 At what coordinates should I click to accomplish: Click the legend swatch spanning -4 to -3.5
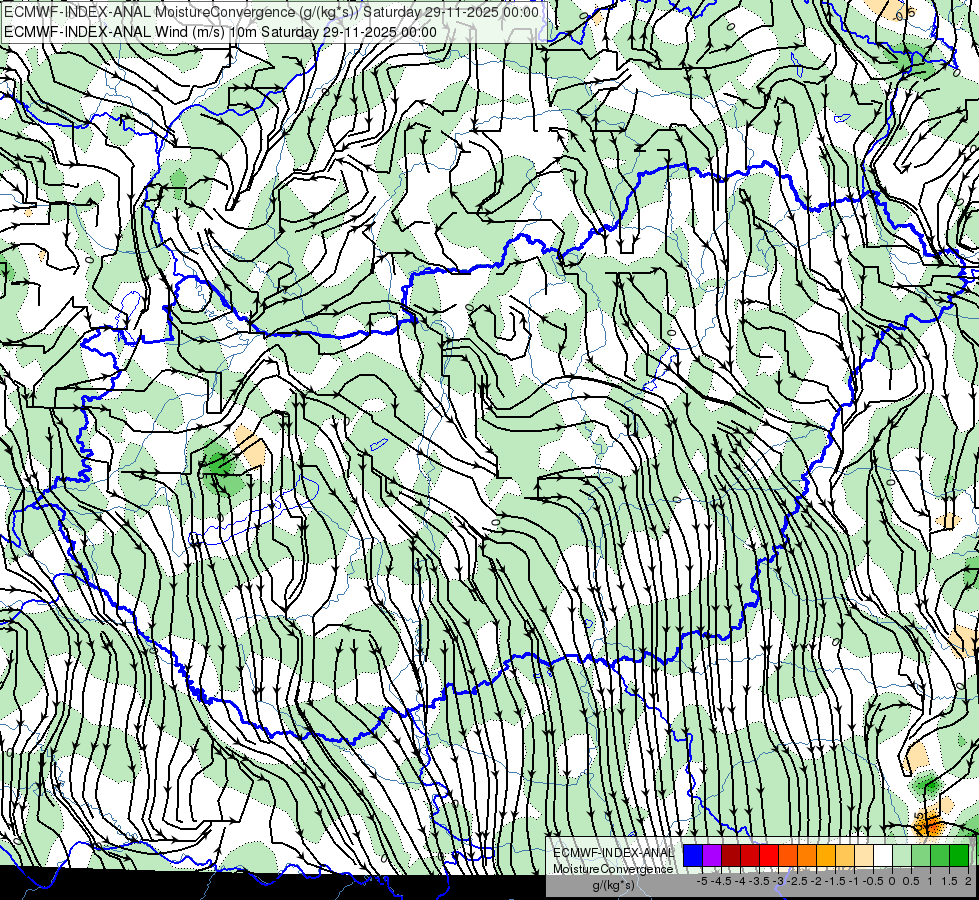(750, 855)
